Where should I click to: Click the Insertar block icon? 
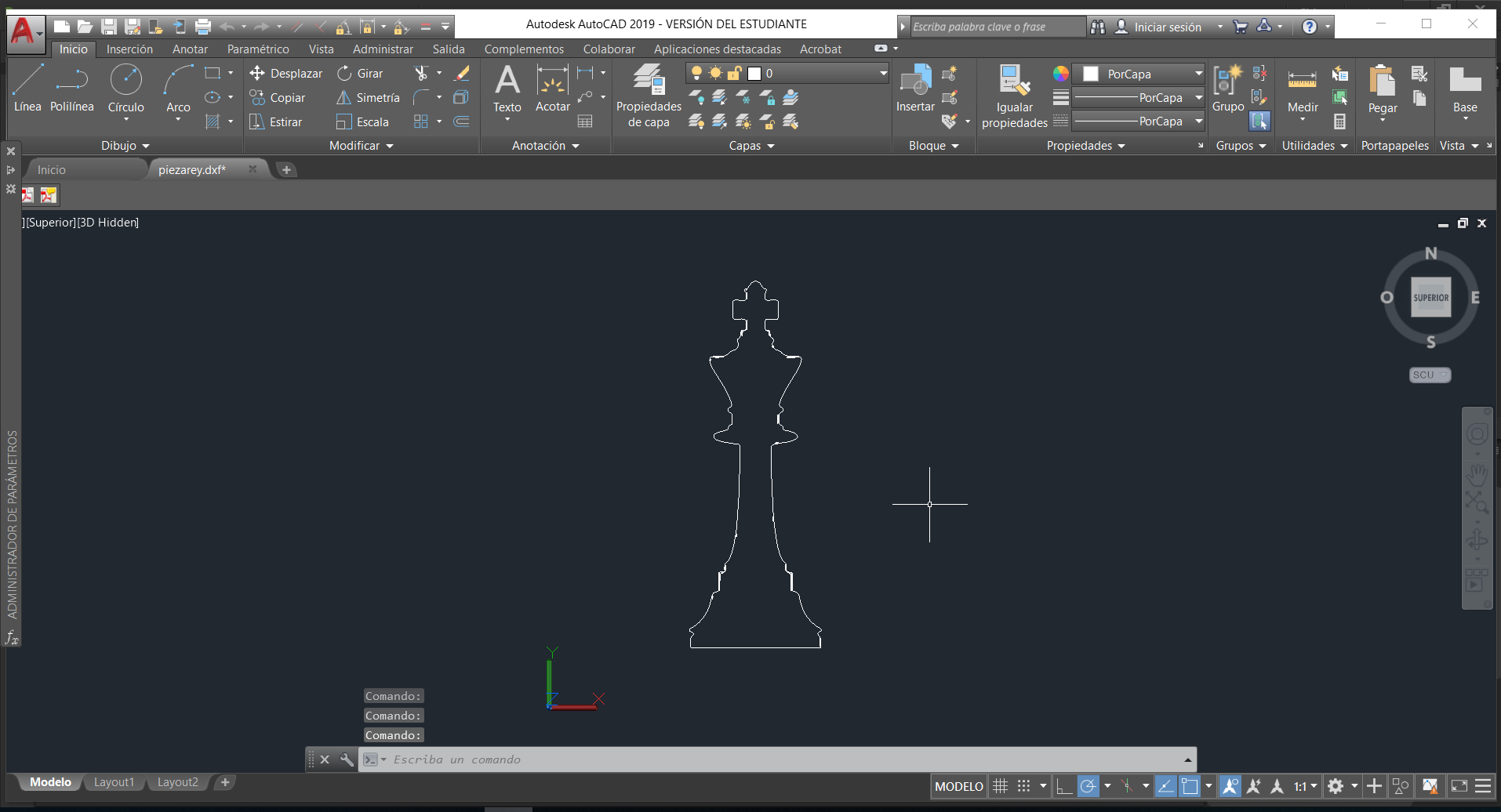[x=915, y=89]
